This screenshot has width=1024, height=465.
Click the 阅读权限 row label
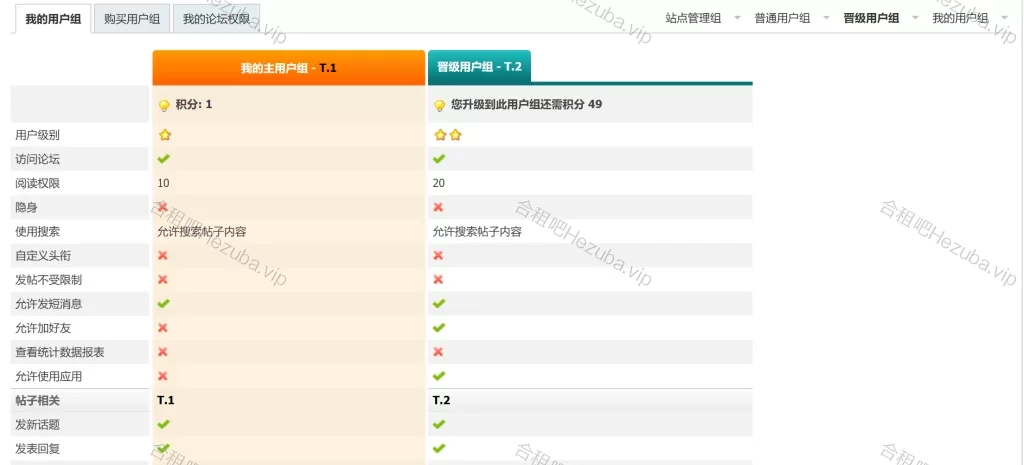38,184
